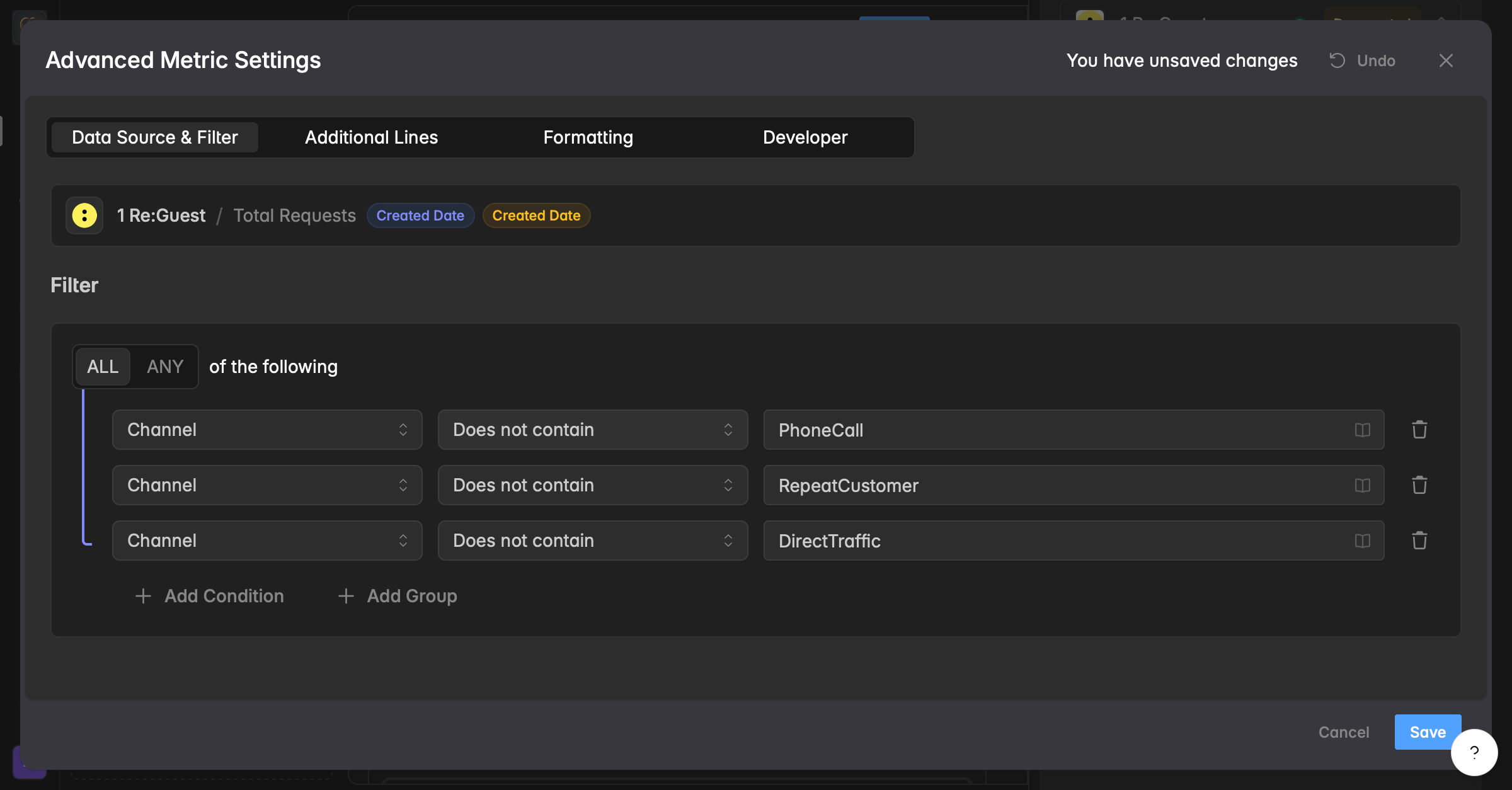Edit the PhoneCall value field

1074,430
